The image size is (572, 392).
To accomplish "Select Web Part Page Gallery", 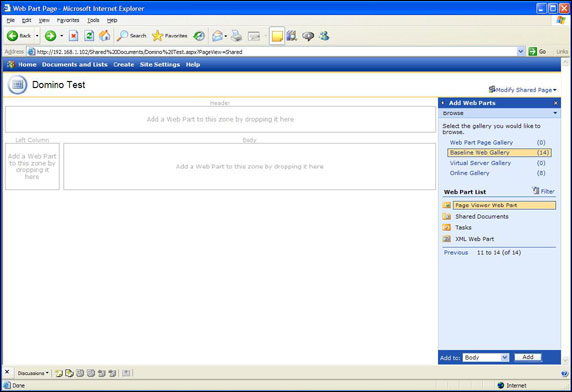I will pos(481,143).
